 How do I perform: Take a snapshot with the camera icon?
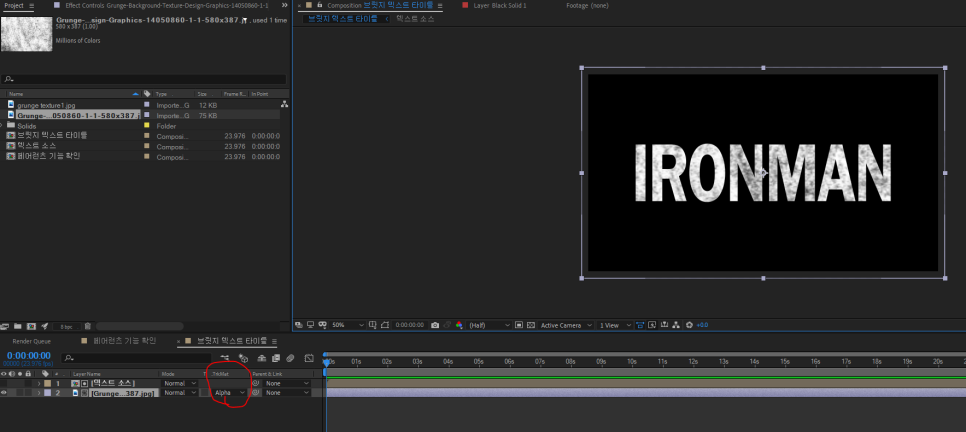[x=435, y=325]
